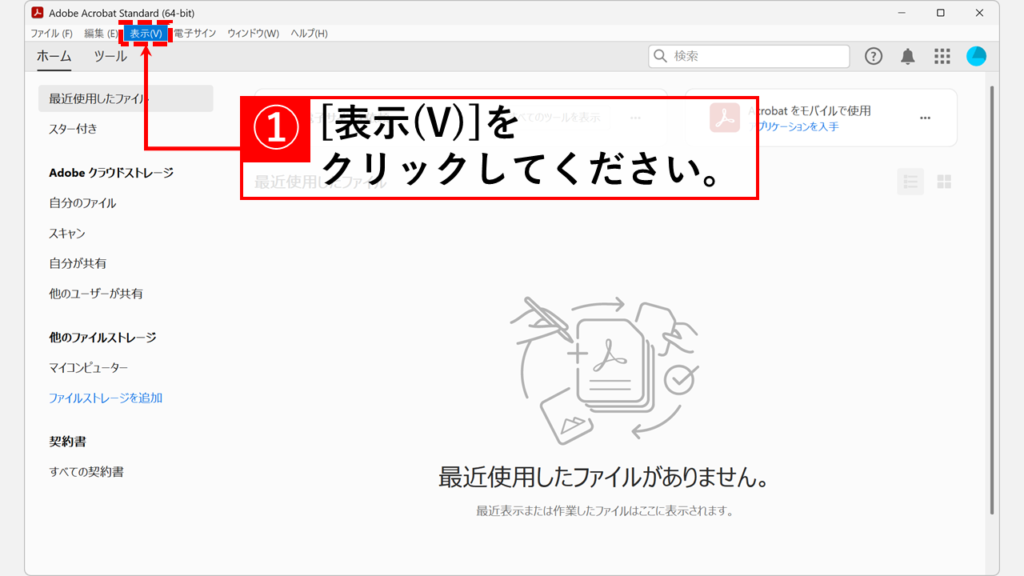Switch to list view
This screenshot has width=1024, height=576.
pos(910,182)
